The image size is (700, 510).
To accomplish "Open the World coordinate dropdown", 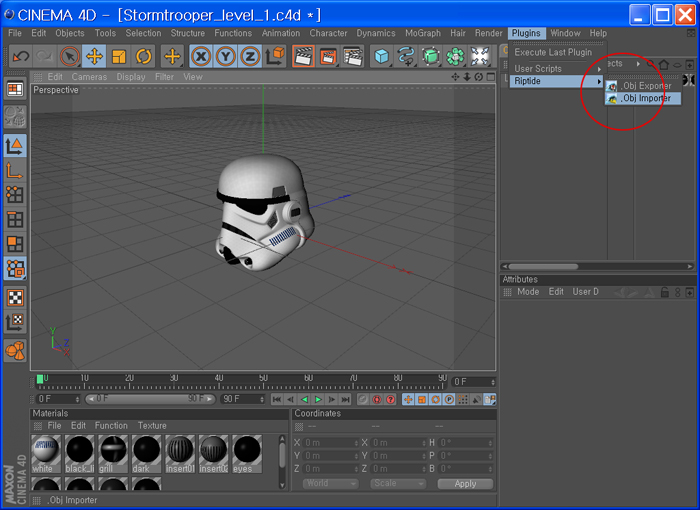I will point(331,483).
